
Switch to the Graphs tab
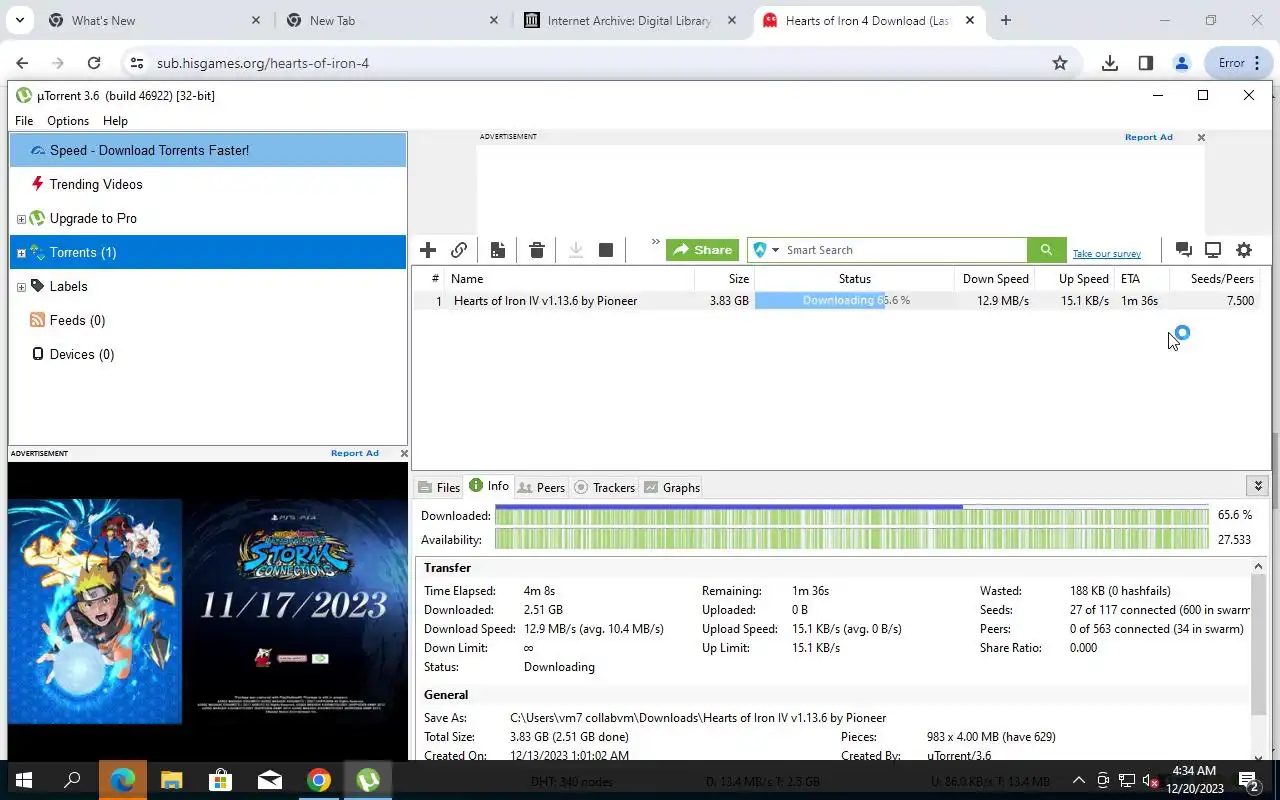(x=672, y=487)
